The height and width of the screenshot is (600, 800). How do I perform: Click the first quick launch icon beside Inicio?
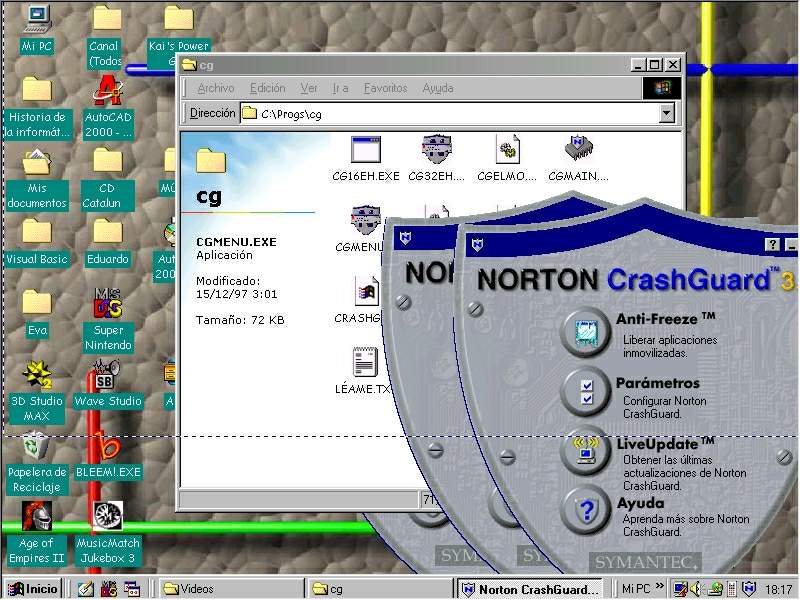tap(86, 589)
